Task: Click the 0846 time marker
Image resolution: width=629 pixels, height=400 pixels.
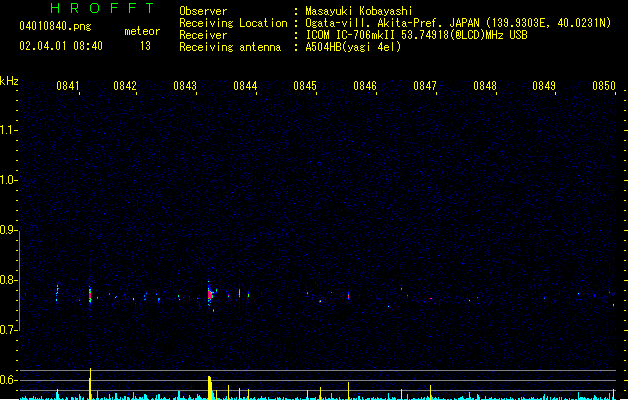Action: click(x=365, y=86)
